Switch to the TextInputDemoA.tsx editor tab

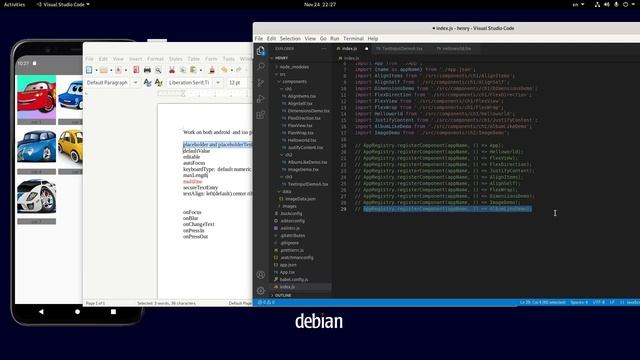(x=402, y=49)
